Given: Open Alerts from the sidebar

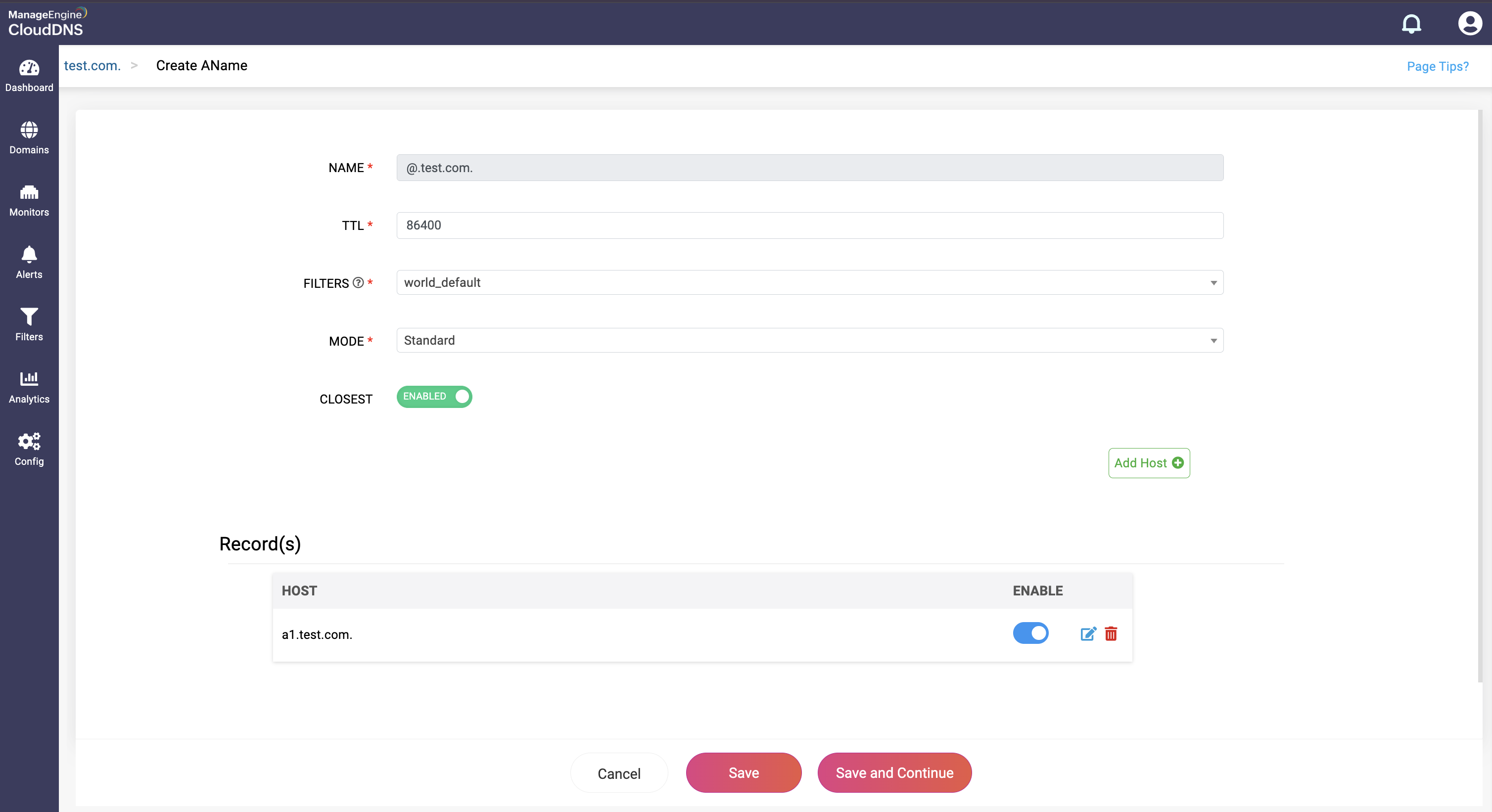Looking at the screenshot, I should (29, 263).
